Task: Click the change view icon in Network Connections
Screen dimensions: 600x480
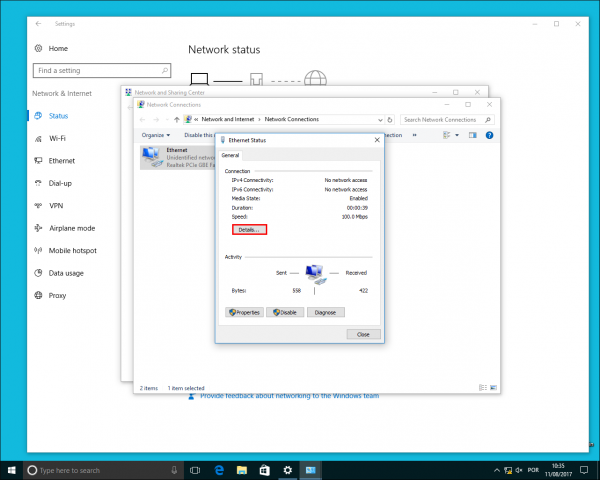Action: (446, 135)
